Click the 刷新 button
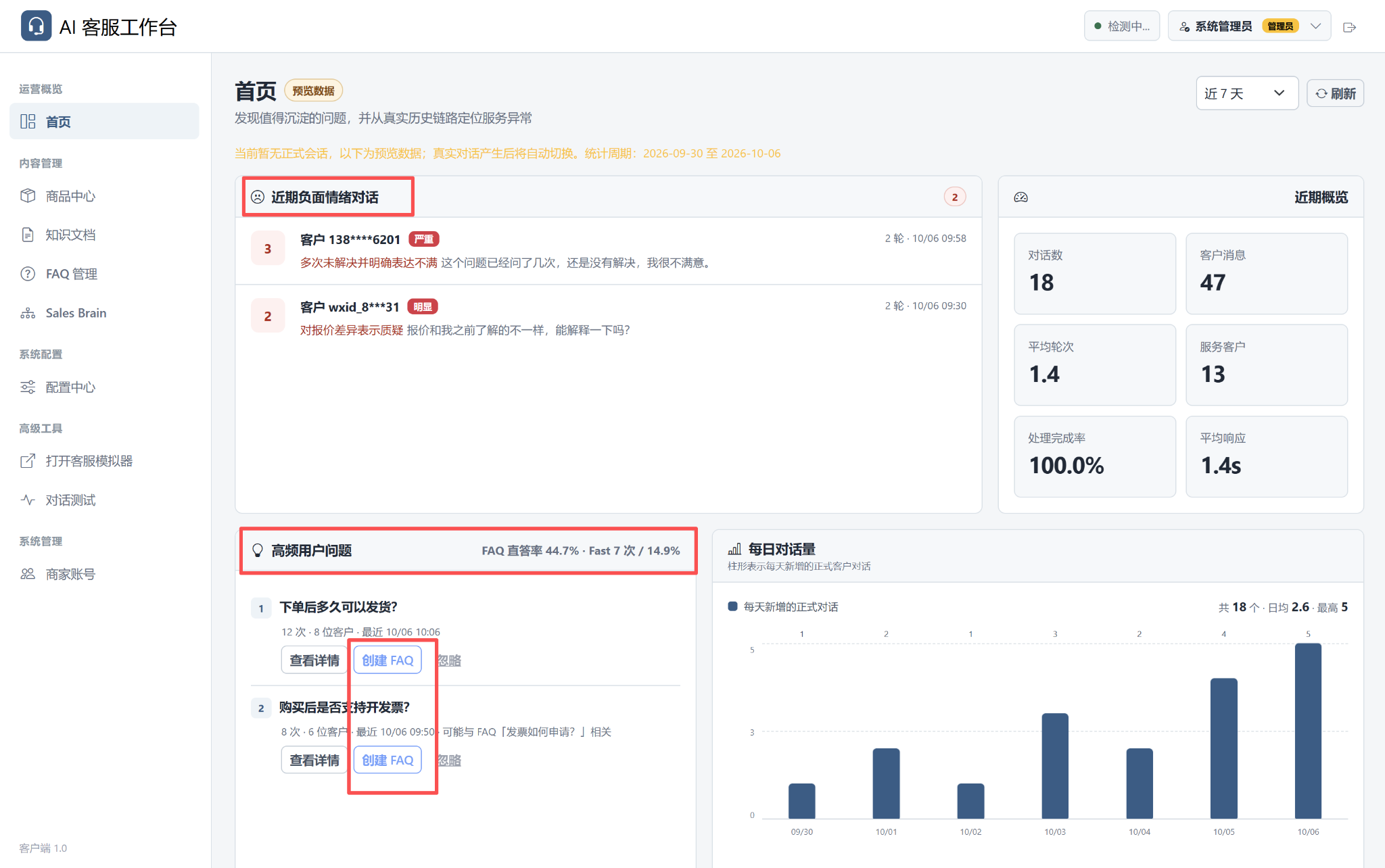Screen dimensions: 1385x868 tap(1336, 93)
